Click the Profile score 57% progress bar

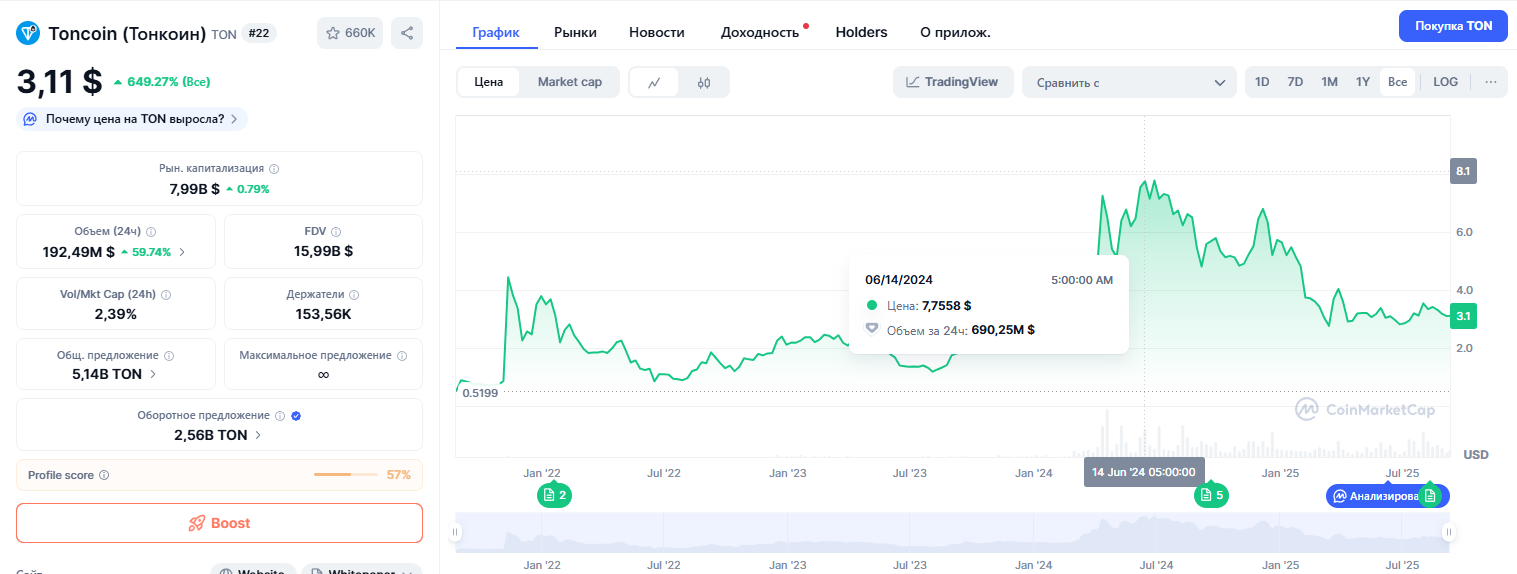click(346, 475)
